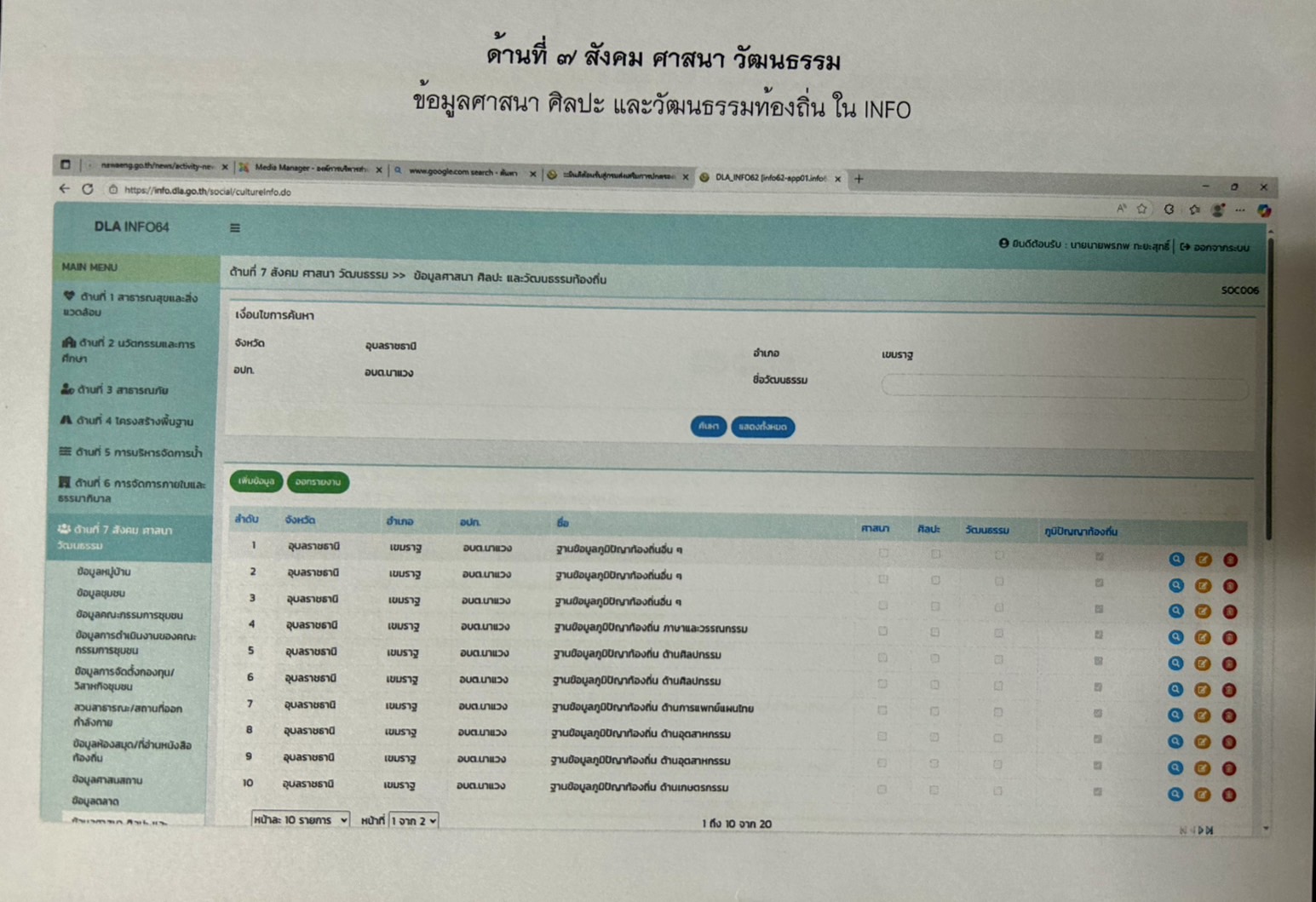
Task: Open the rows-per-page dropdown showing 10 รายการ
Action: coord(300,819)
